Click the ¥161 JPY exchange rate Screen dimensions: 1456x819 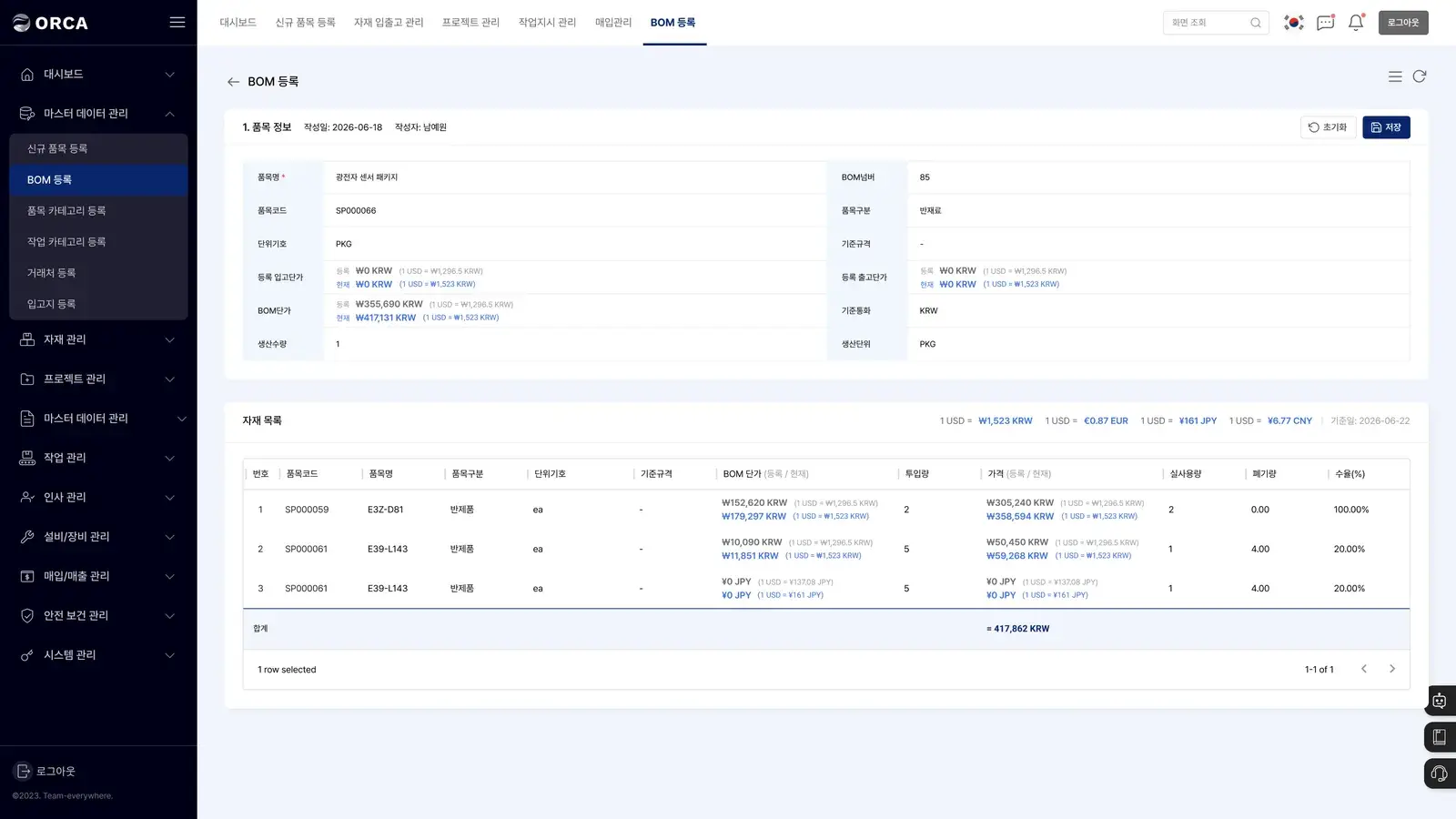(1198, 421)
